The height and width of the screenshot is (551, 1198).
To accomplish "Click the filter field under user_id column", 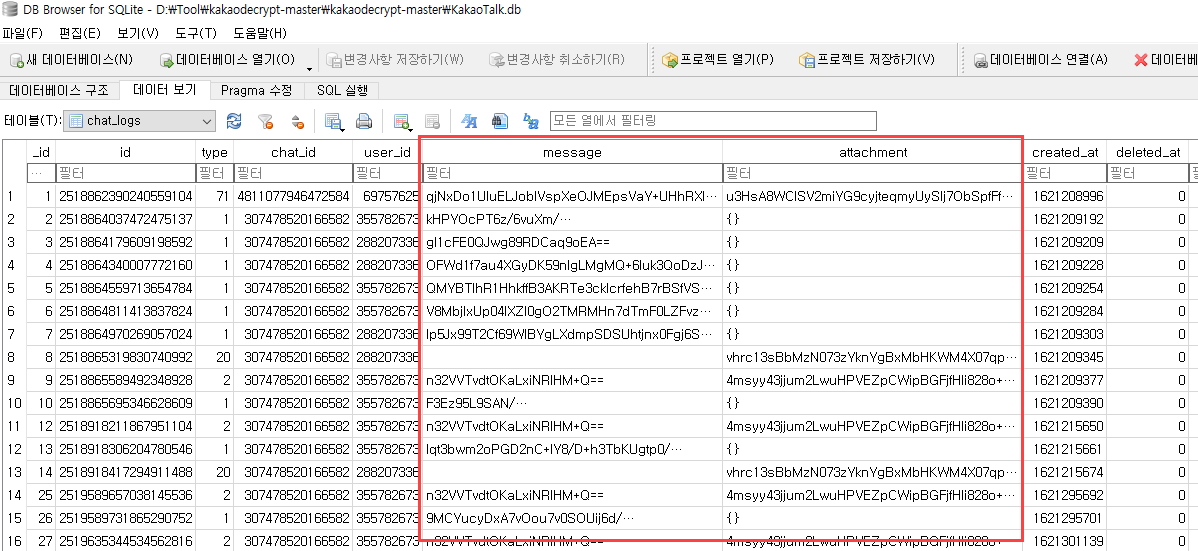I will click(x=386, y=173).
